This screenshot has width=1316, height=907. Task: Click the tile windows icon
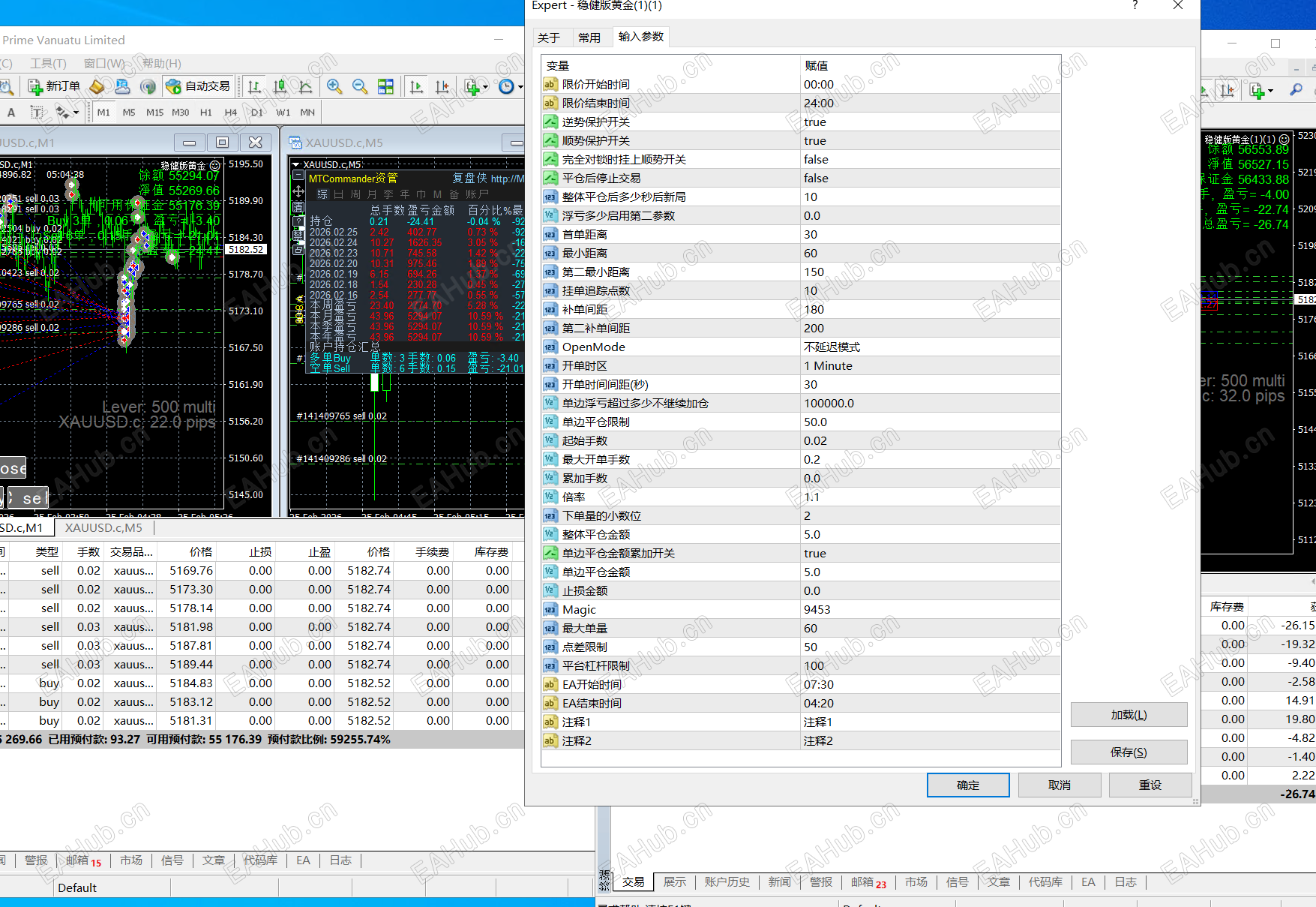pyautogui.click(x=385, y=86)
